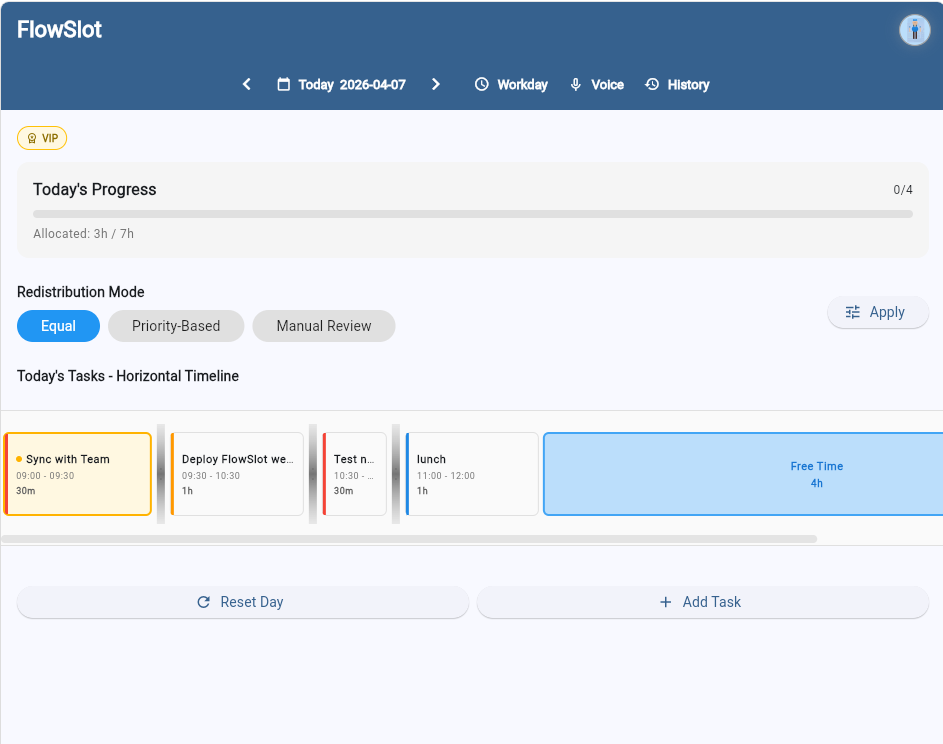Screen dimensions: 943x744
Task: Select Equal redistribution mode
Action: pos(58,326)
